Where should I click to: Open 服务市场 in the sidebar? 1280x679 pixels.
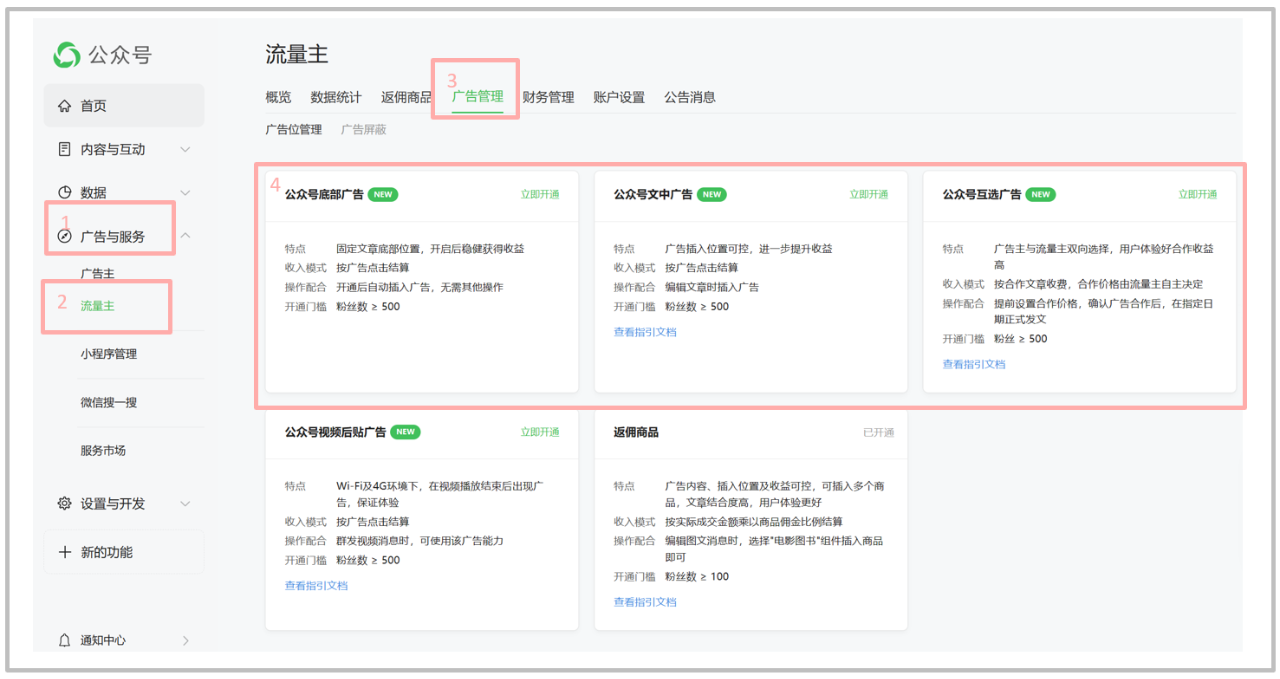tap(103, 450)
